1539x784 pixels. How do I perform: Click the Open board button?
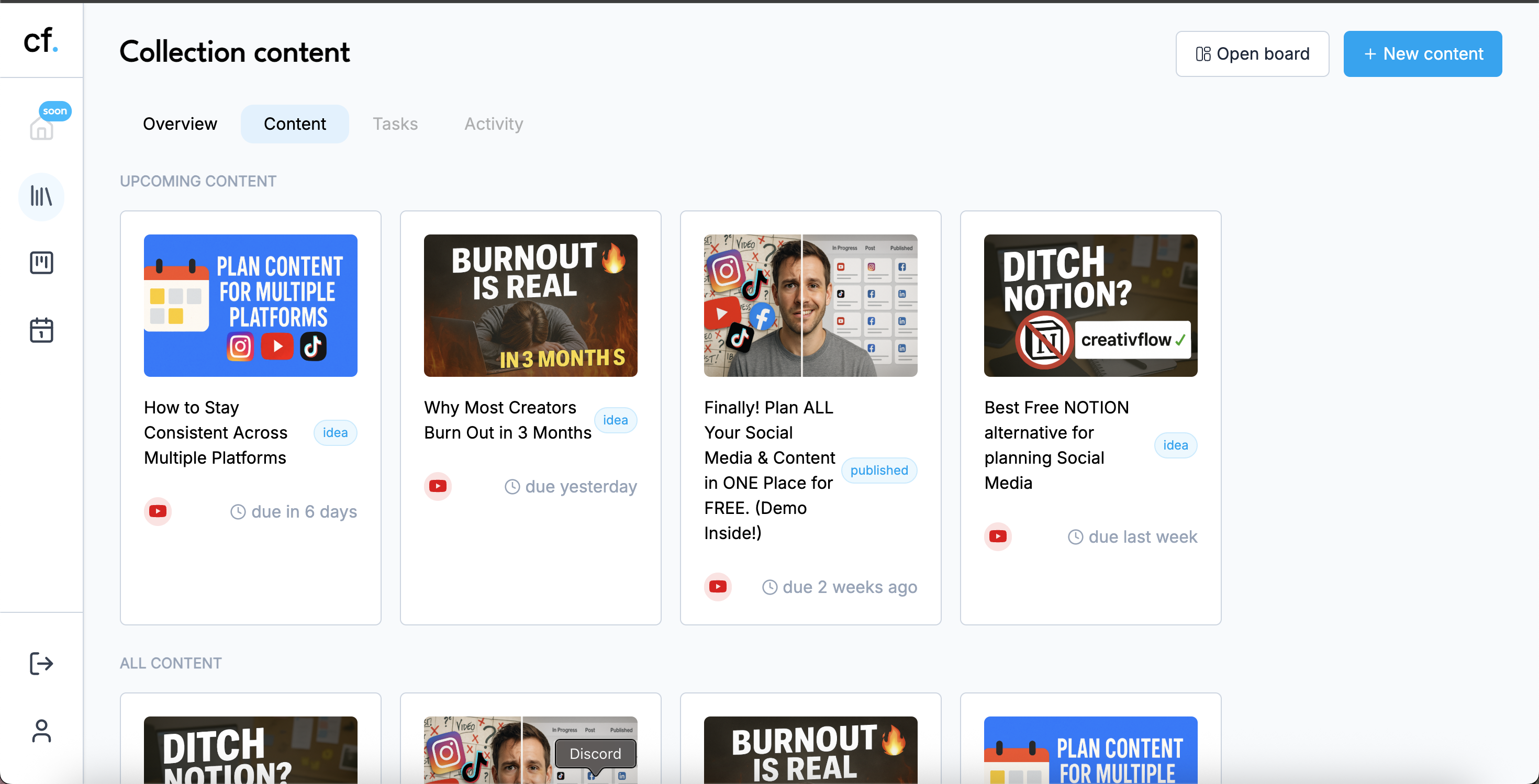pos(1252,54)
